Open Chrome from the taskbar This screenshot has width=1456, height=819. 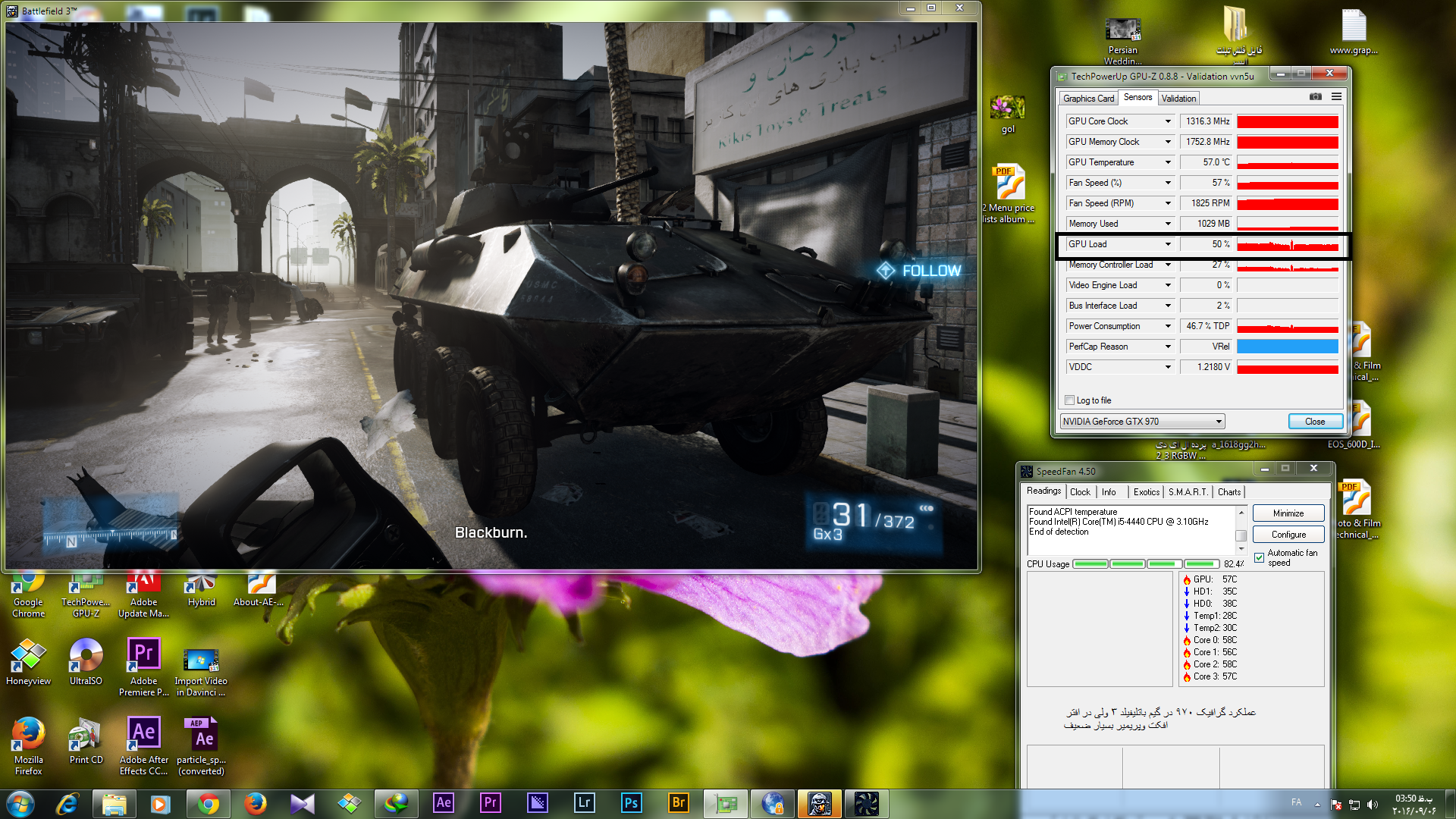pos(208,804)
